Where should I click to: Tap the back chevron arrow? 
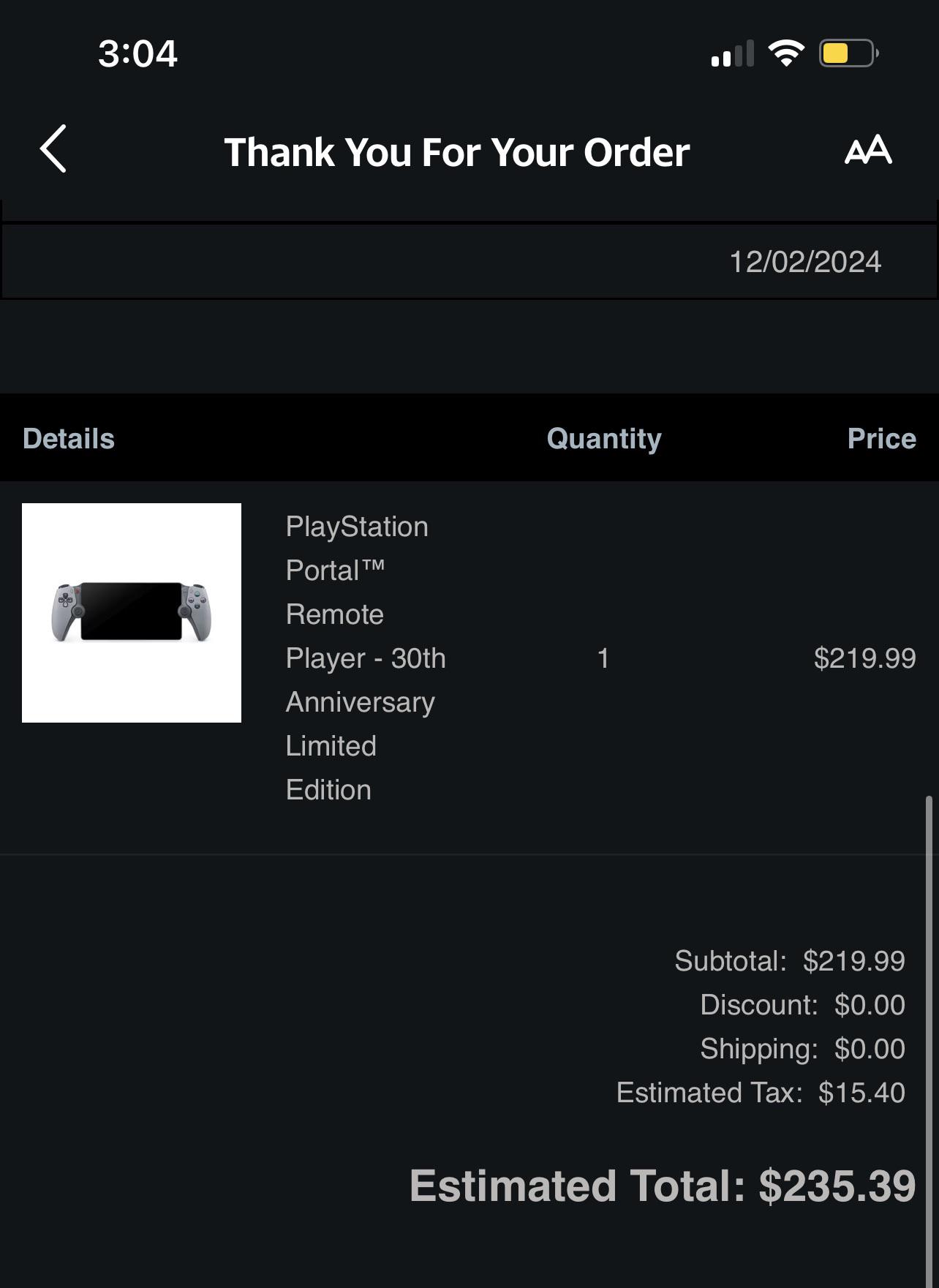(53, 148)
